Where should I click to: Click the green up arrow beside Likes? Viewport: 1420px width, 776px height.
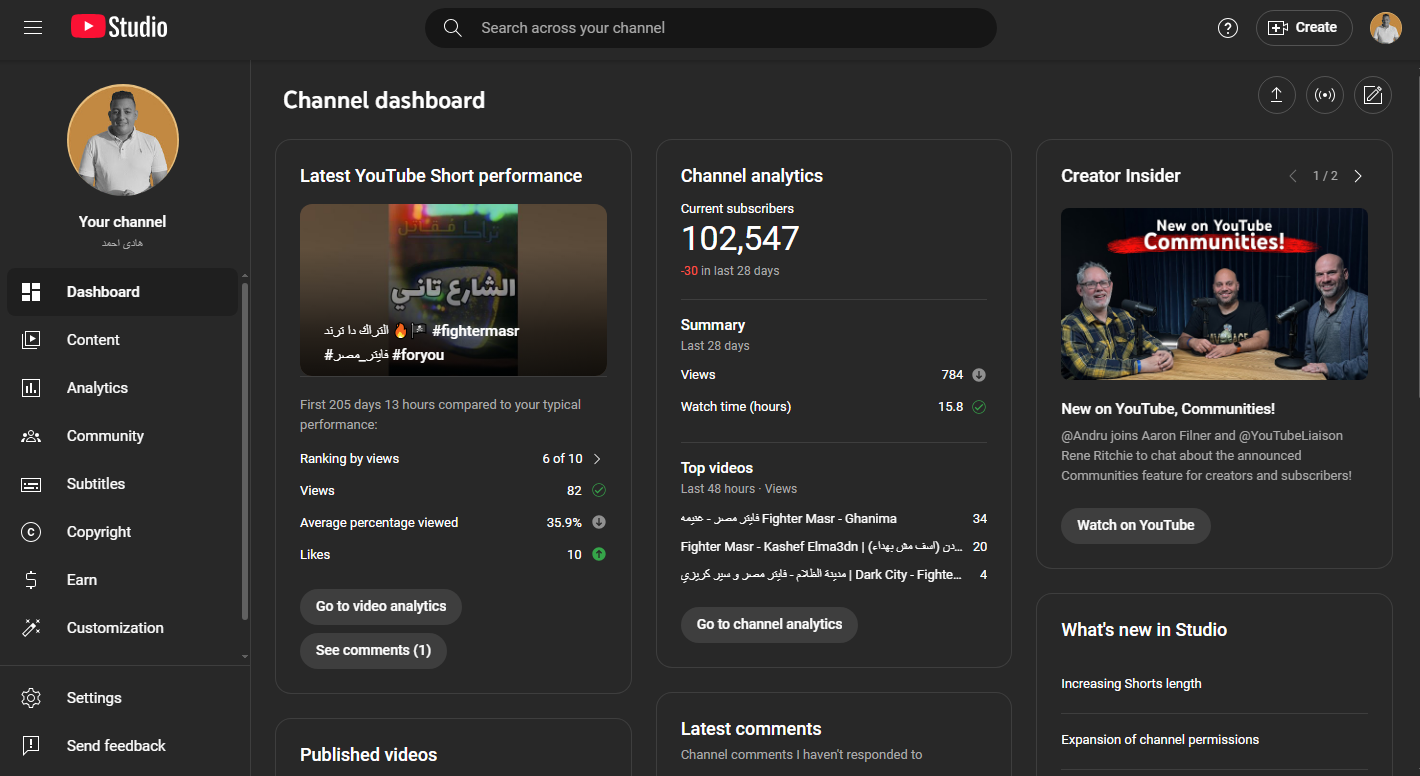coord(599,554)
